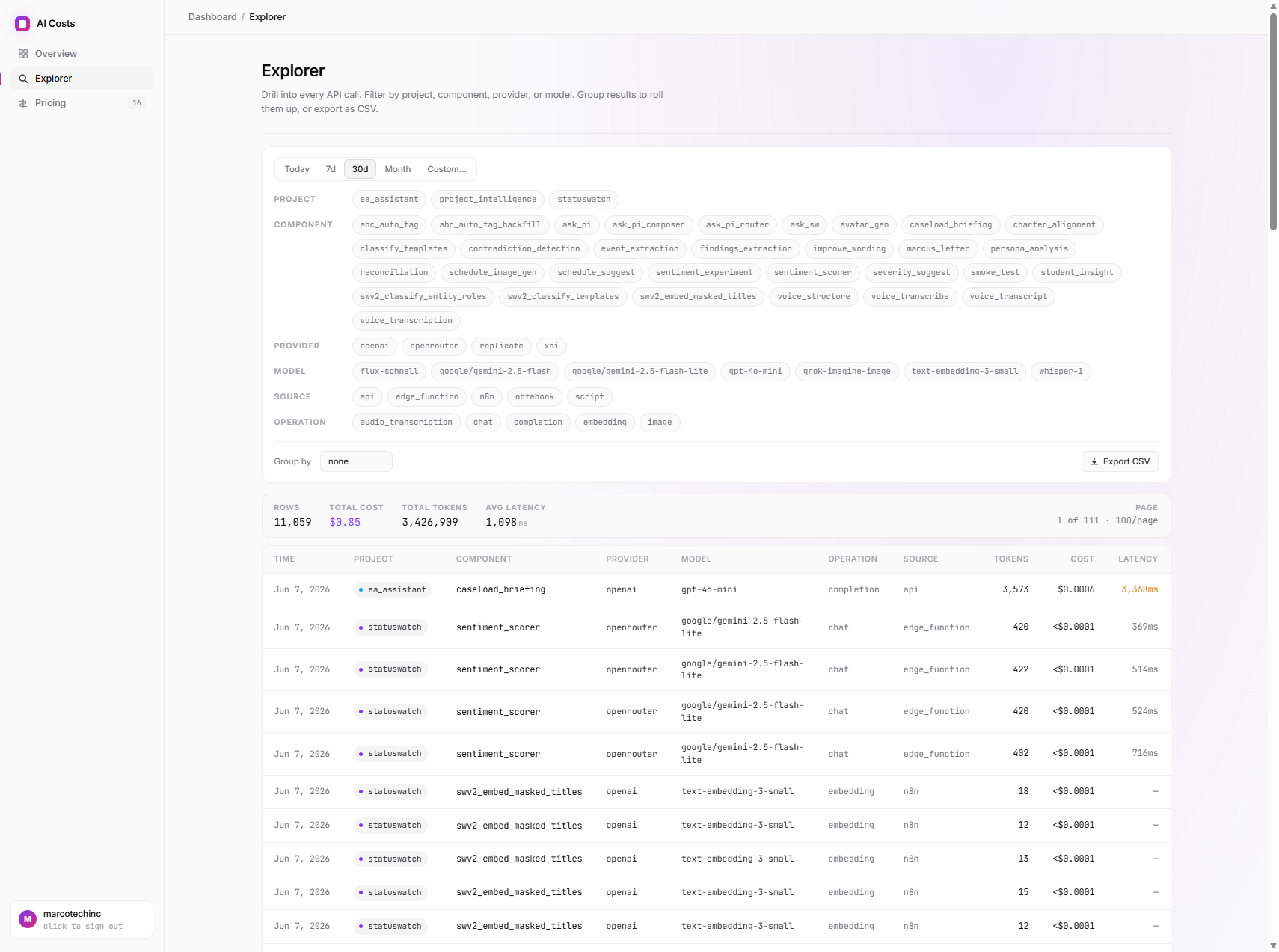The height and width of the screenshot is (952, 1279).
Task: Select the Today time range
Action: tap(297, 169)
